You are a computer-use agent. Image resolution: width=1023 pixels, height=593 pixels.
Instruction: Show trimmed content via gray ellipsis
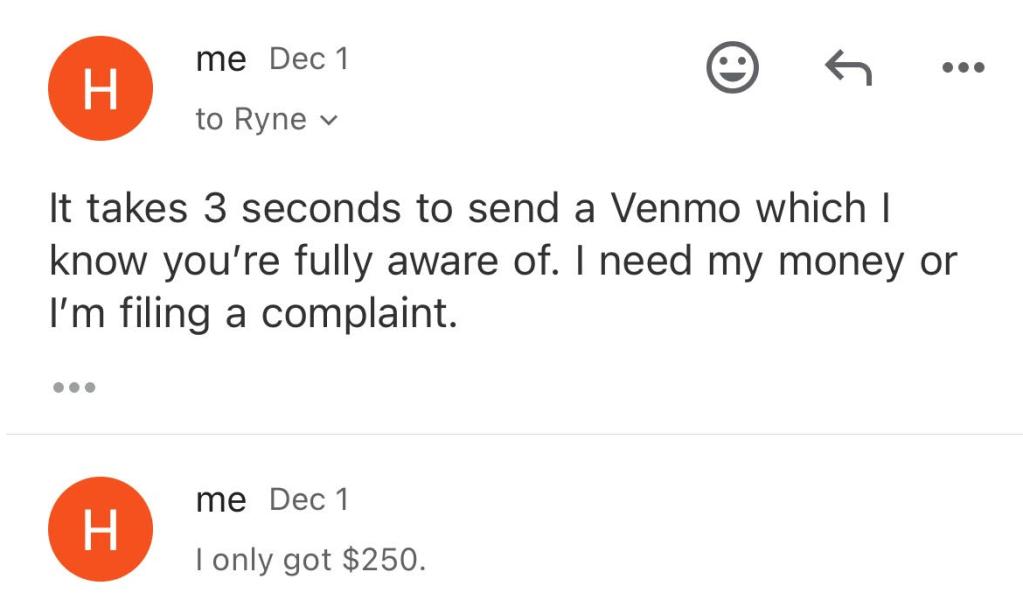73,387
